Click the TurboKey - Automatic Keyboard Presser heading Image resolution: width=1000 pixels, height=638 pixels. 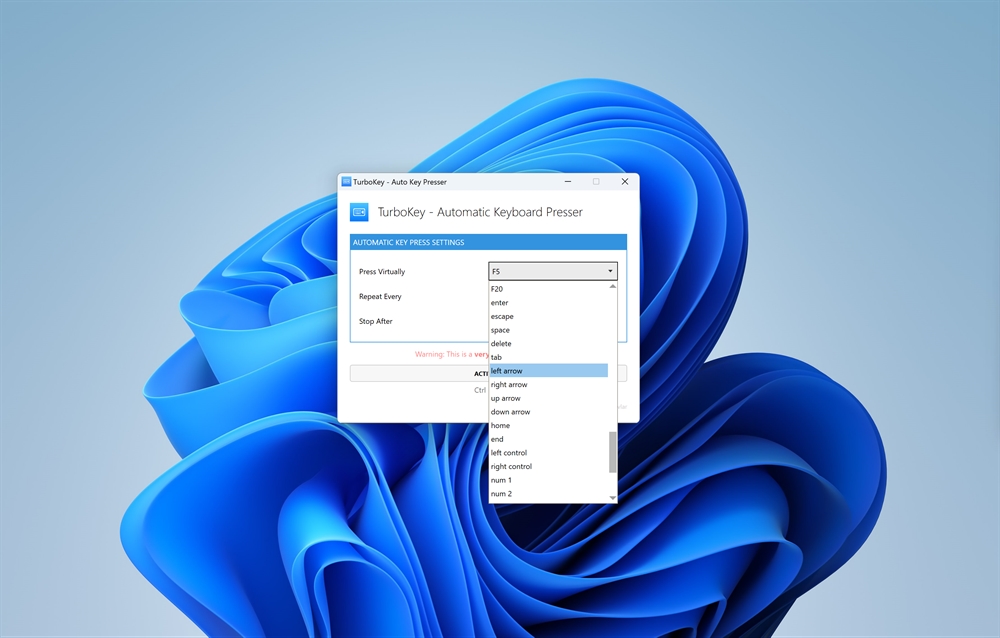480,212
